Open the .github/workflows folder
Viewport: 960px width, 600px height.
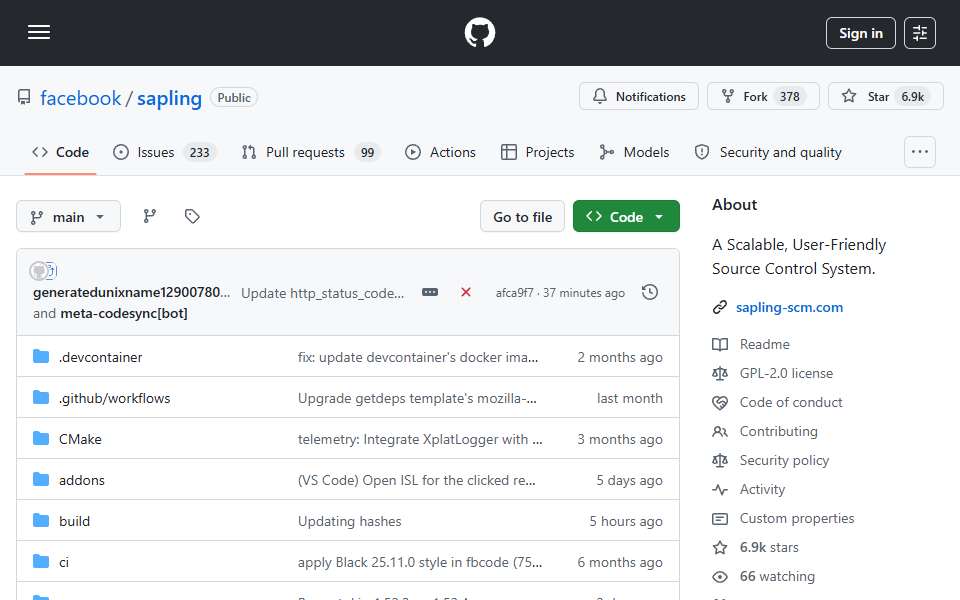[114, 398]
